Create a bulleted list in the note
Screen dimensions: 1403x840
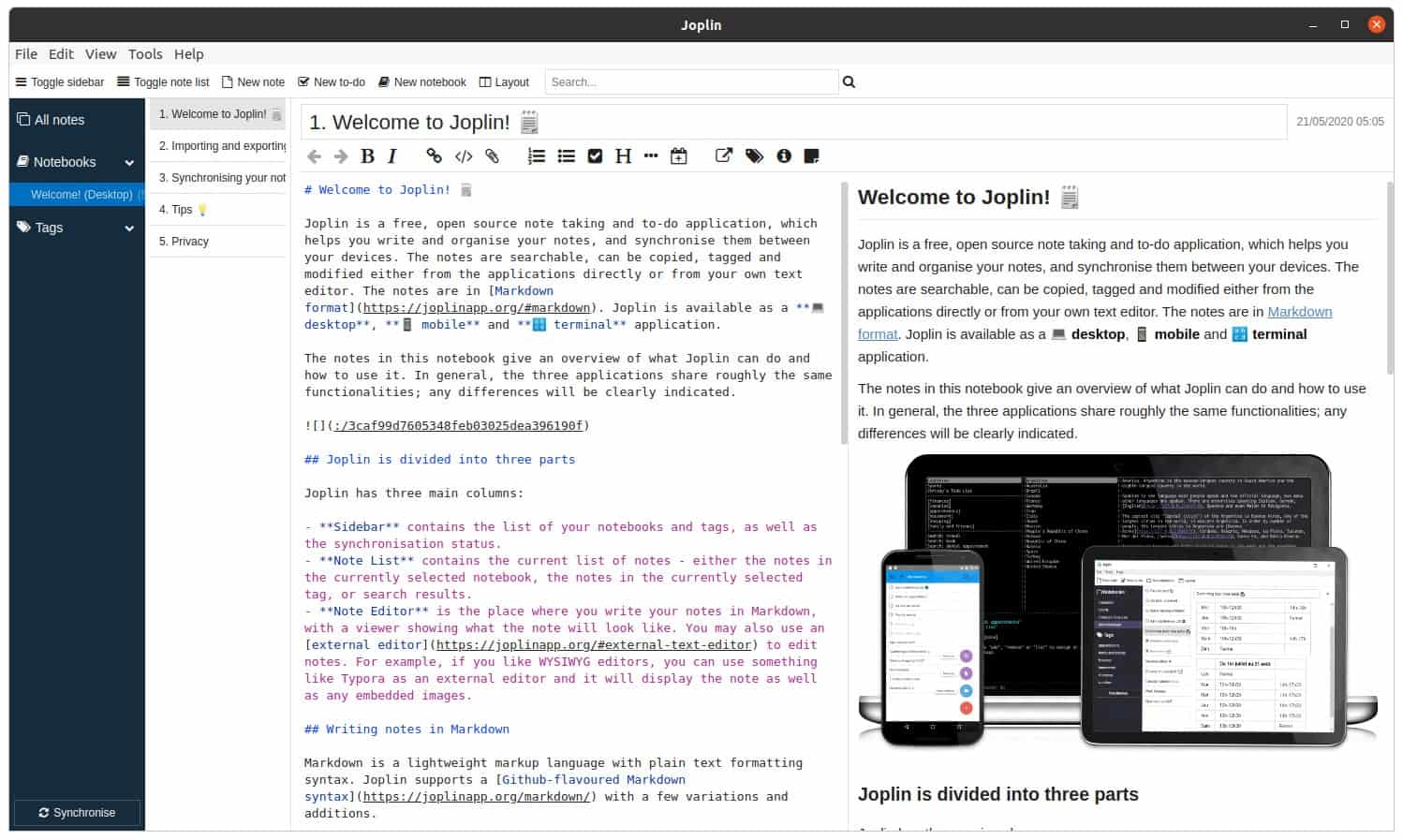click(567, 156)
